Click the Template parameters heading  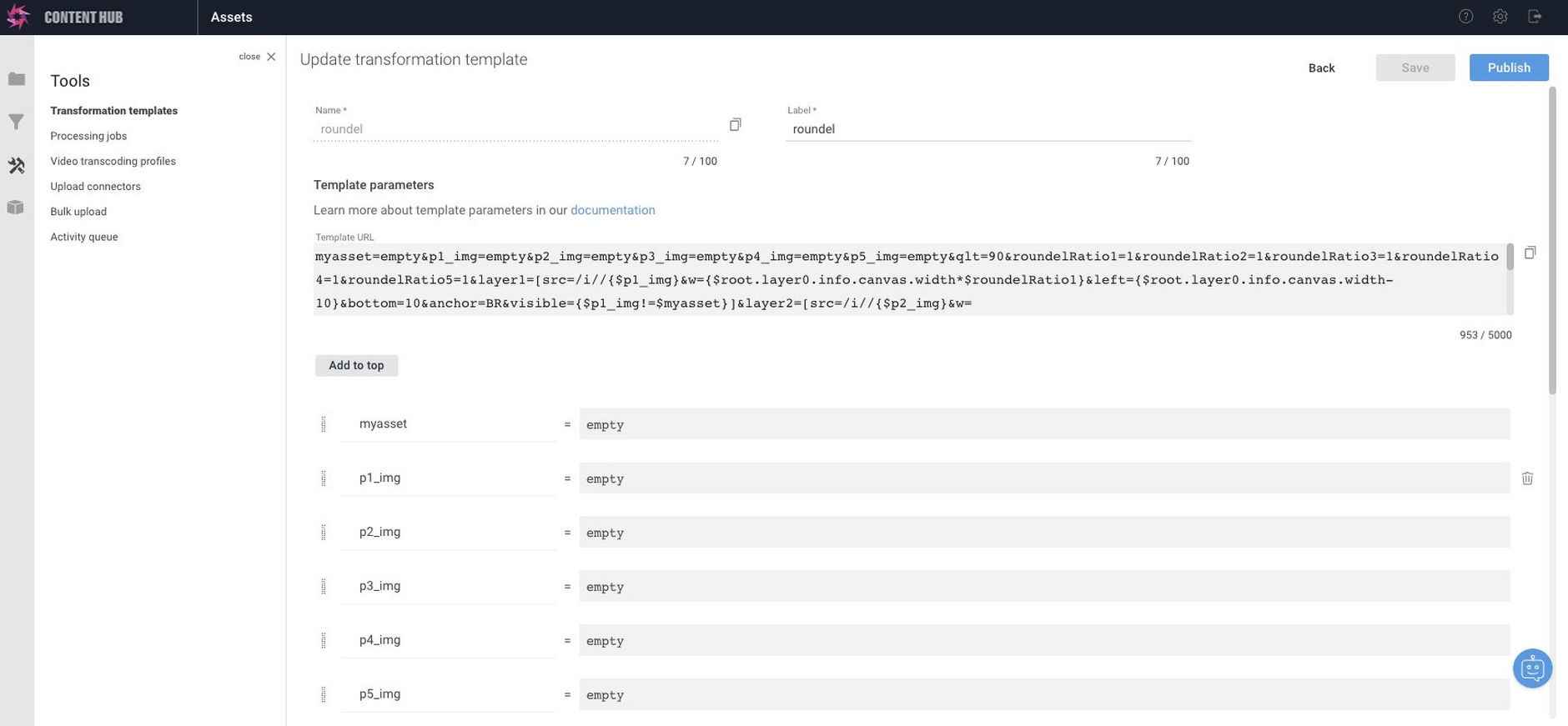click(x=374, y=185)
